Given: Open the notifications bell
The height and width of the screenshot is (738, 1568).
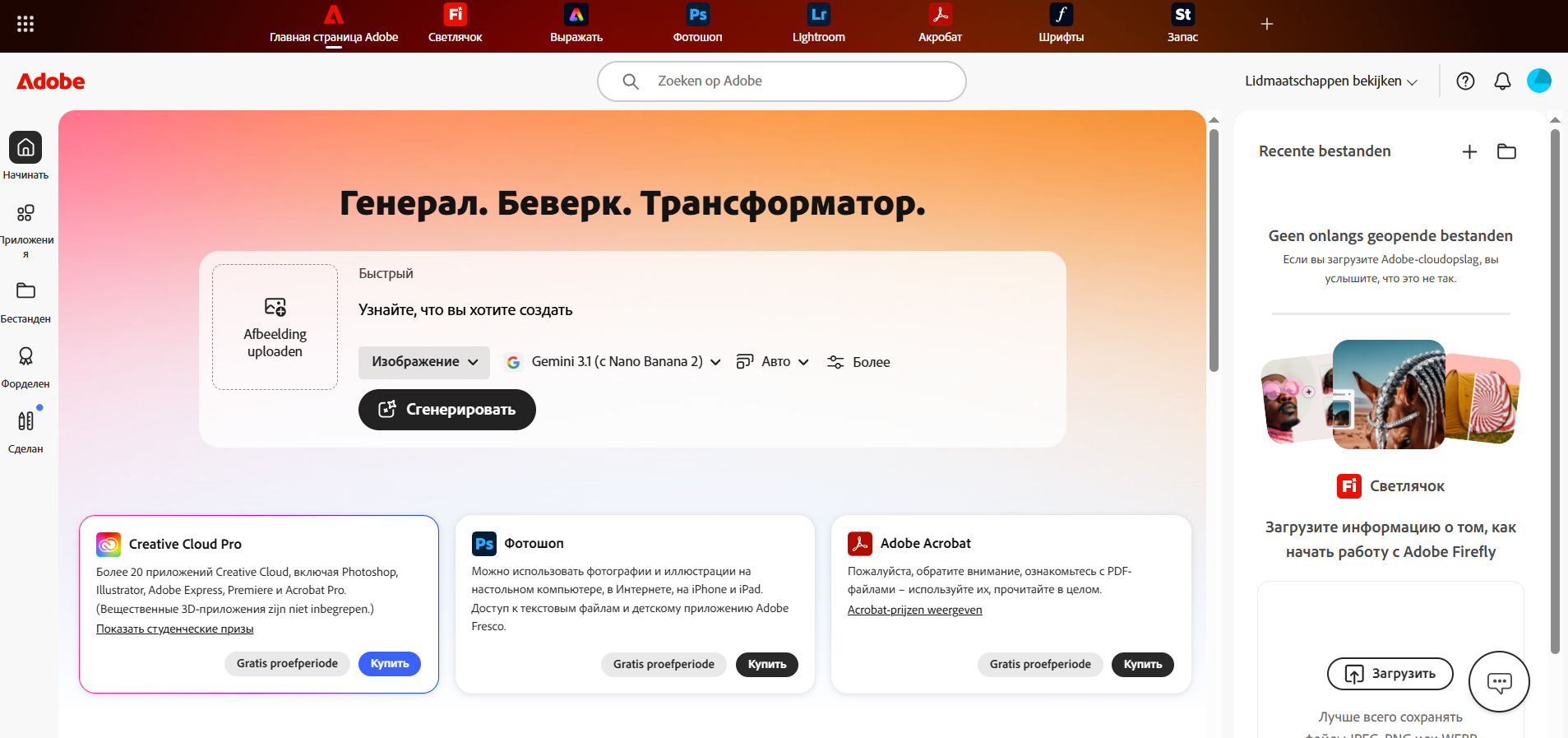Looking at the screenshot, I should [1502, 81].
